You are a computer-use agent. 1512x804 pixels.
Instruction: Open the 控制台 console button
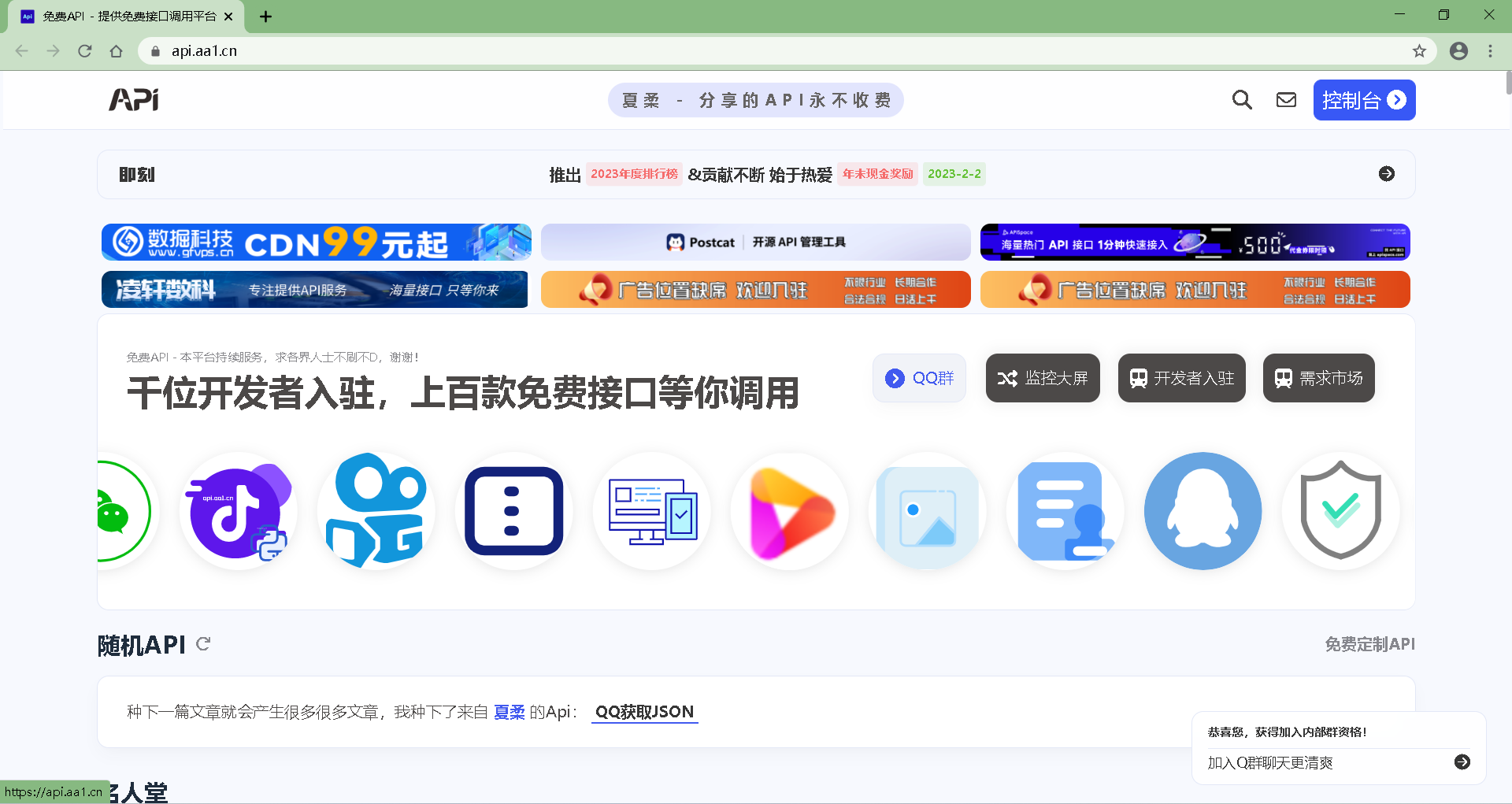tap(1364, 100)
